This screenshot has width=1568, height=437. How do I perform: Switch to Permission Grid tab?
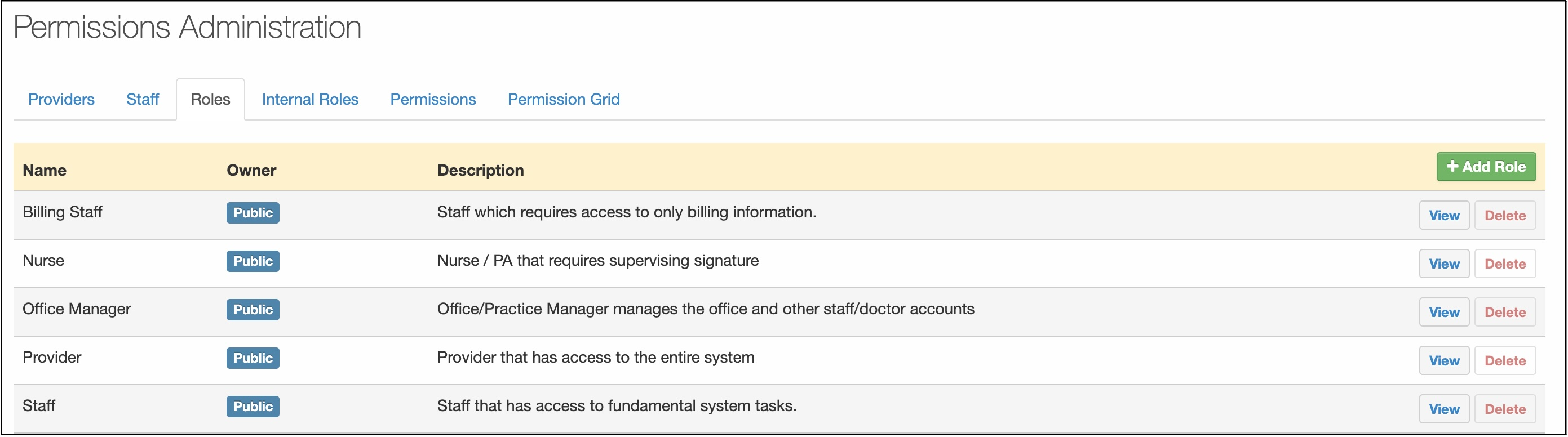pyautogui.click(x=564, y=99)
